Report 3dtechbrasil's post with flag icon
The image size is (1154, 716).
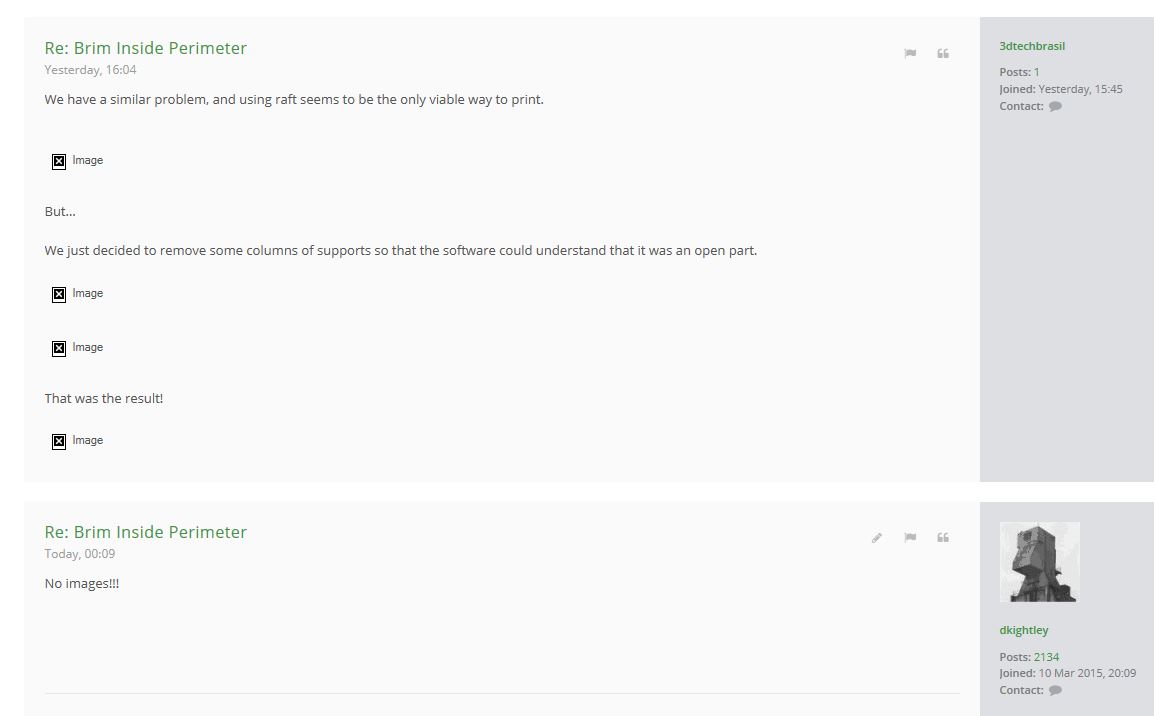coord(910,54)
